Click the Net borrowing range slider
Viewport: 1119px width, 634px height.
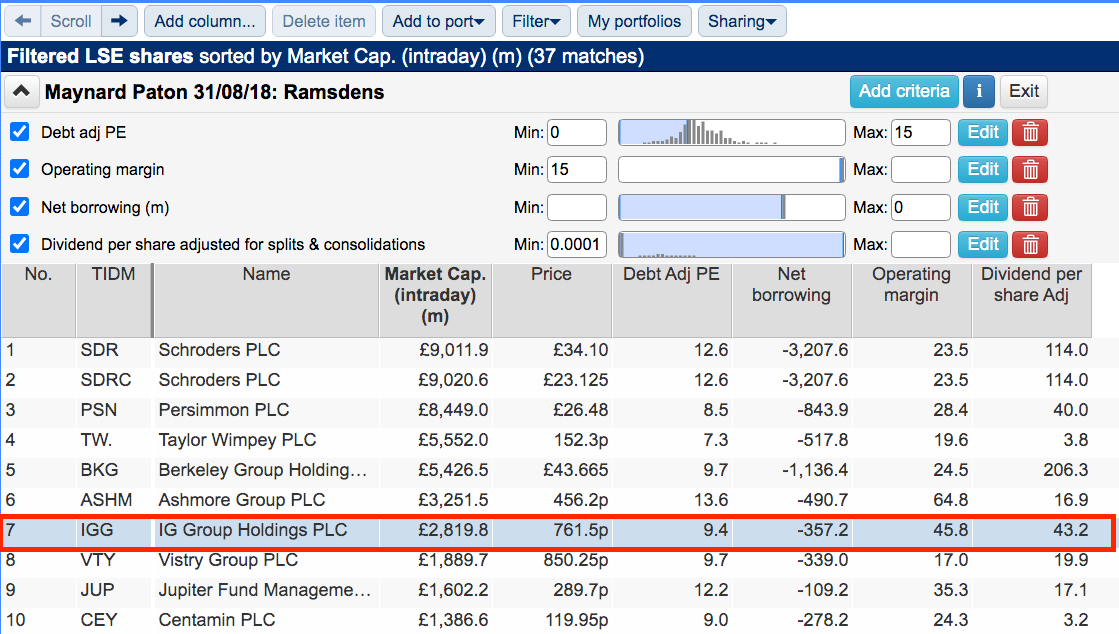point(731,208)
